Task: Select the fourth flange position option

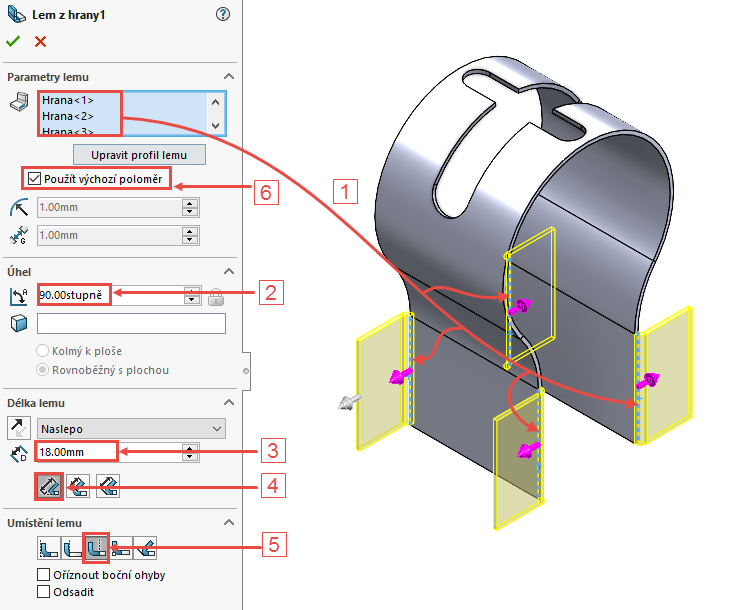Action: click(x=121, y=548)
